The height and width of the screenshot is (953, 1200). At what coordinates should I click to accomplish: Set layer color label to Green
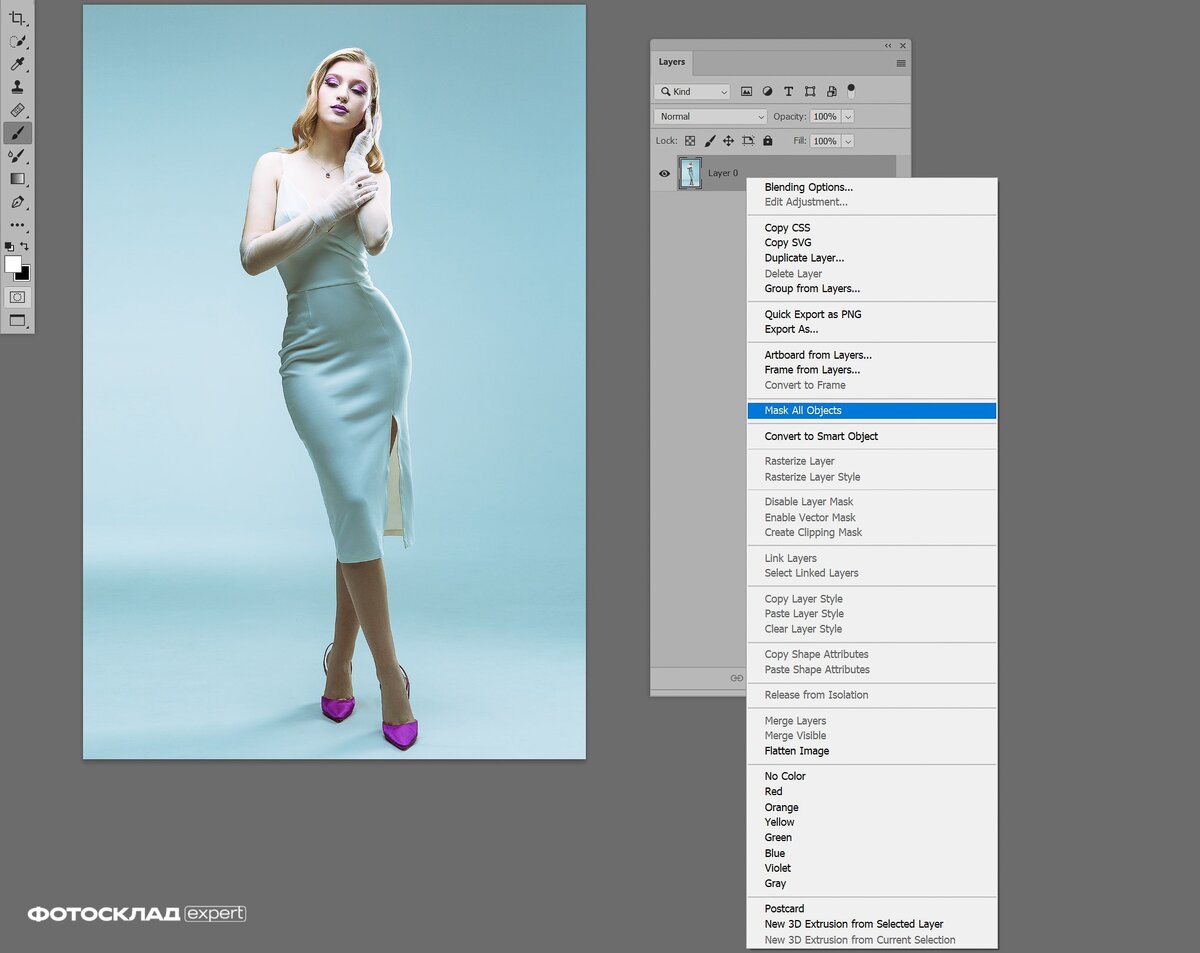778,838
